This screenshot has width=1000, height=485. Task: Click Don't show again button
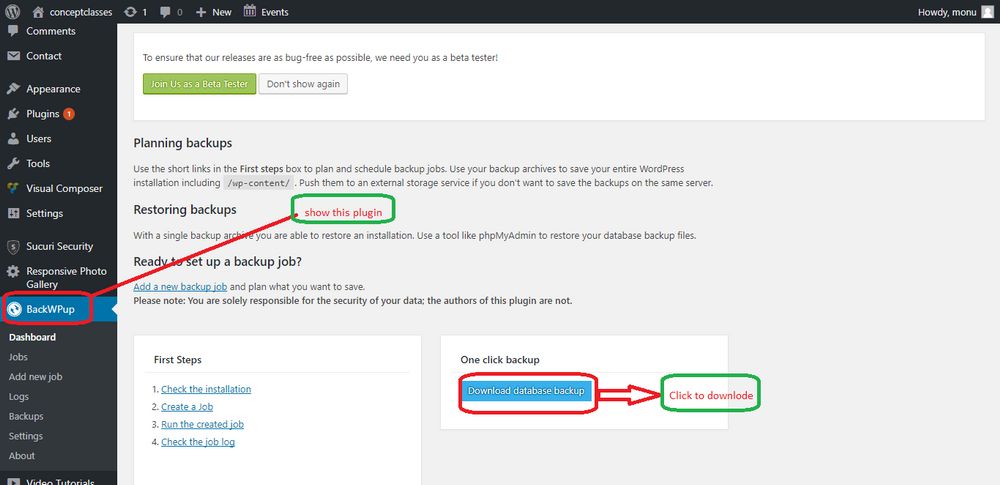303,84
